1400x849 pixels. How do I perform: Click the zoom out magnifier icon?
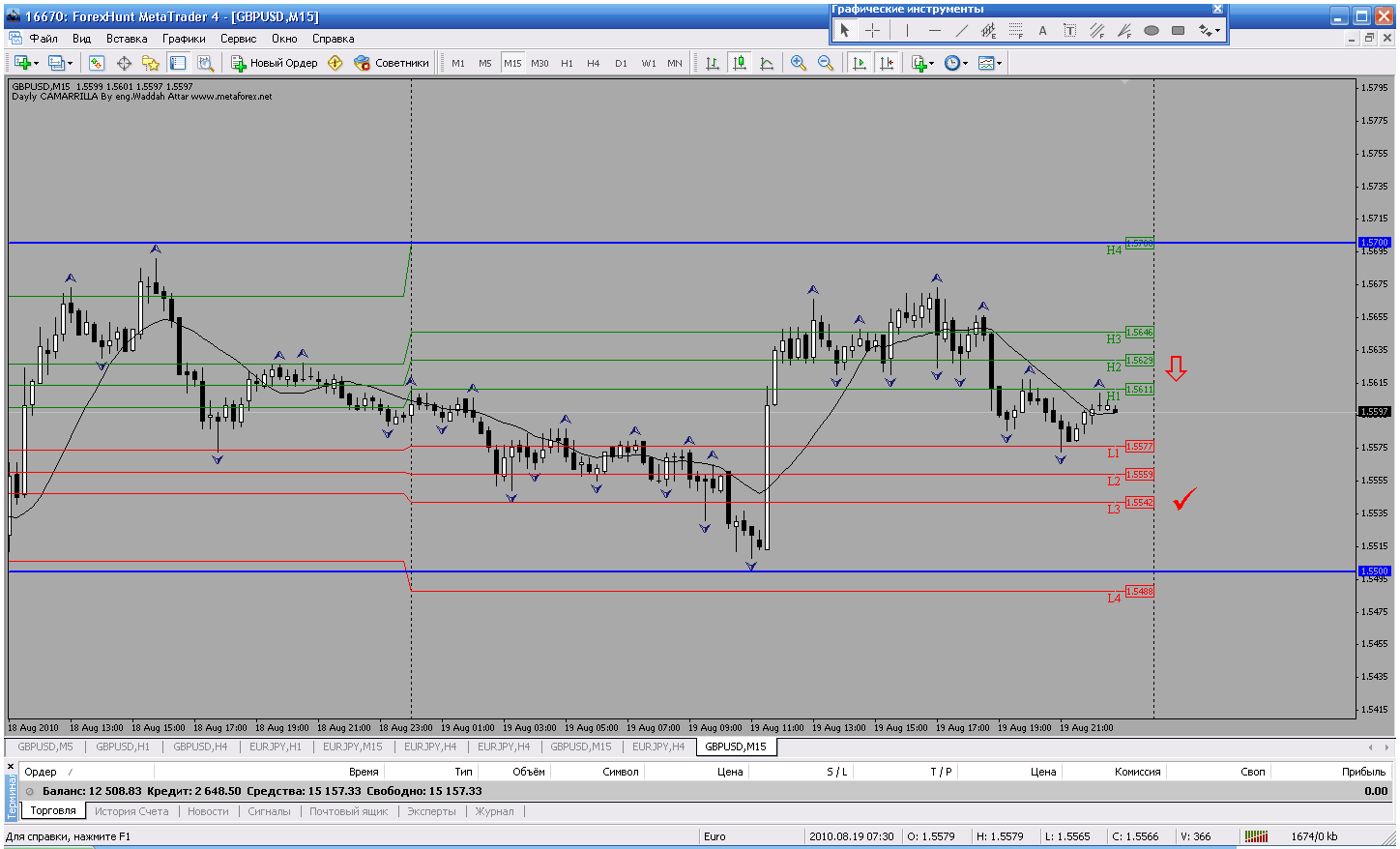coord(826,63)
